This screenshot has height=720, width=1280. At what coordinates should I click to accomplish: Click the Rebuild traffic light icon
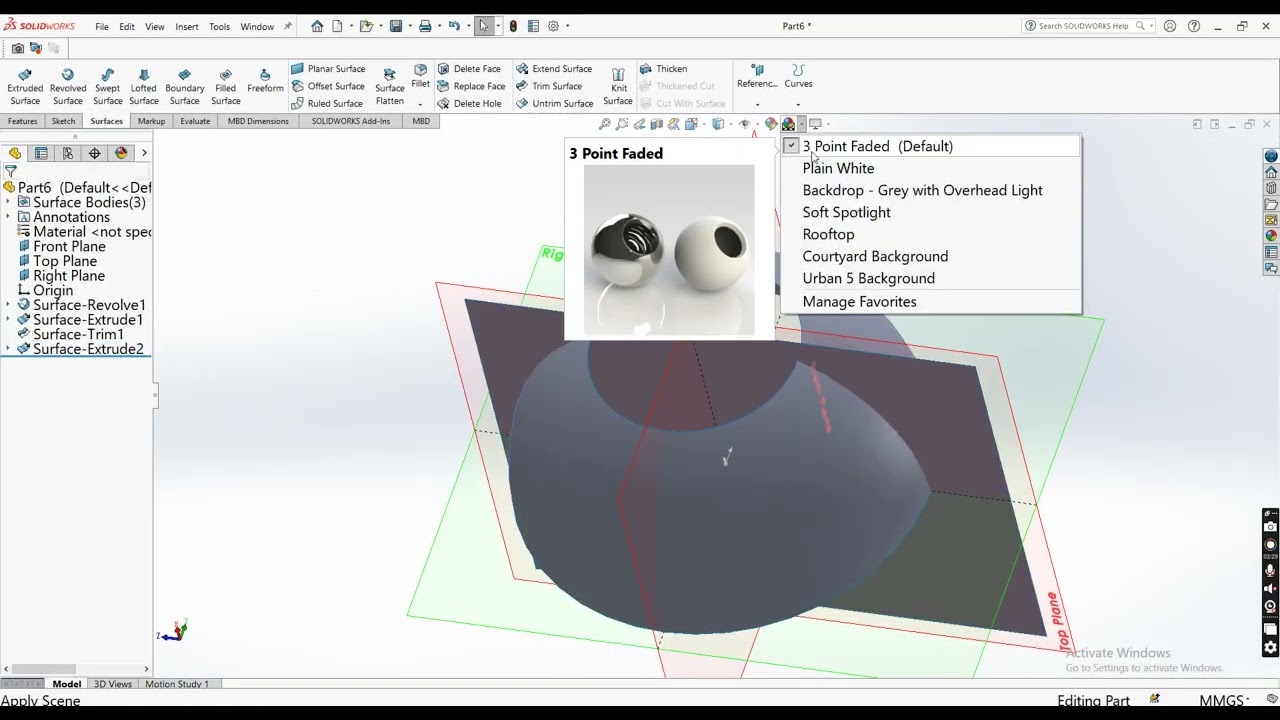(513, 26)
